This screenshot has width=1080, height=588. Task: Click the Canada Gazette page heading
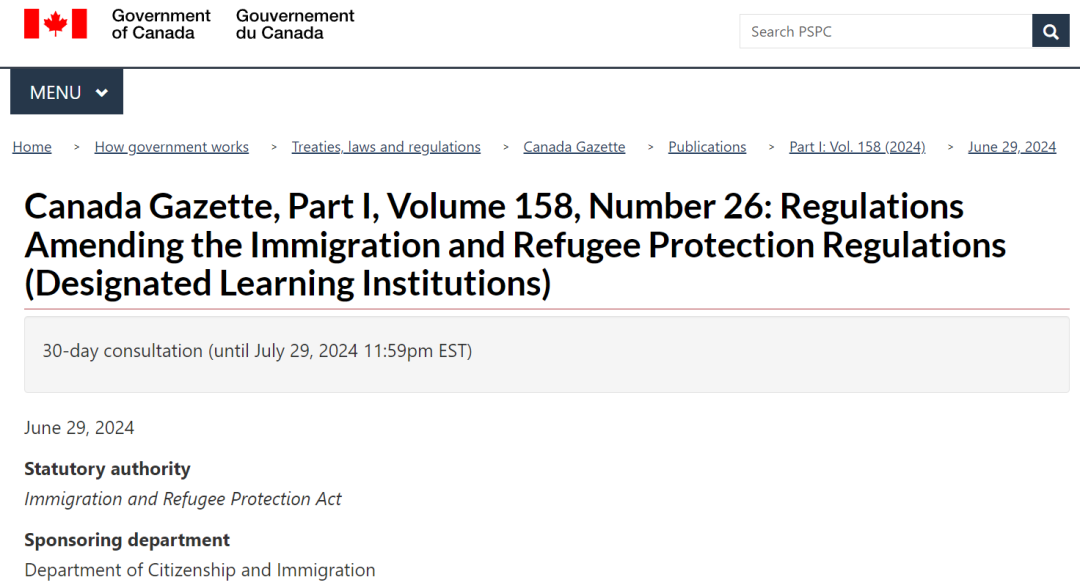[x=515, y=245]
